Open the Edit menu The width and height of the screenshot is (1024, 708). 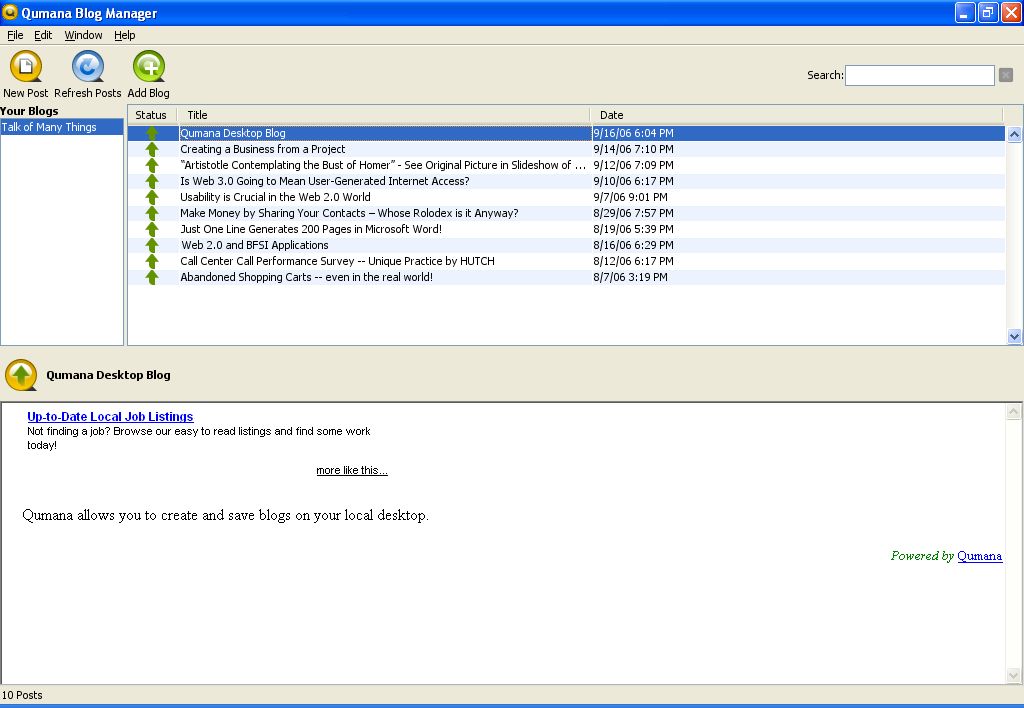(x=43, y=35)
